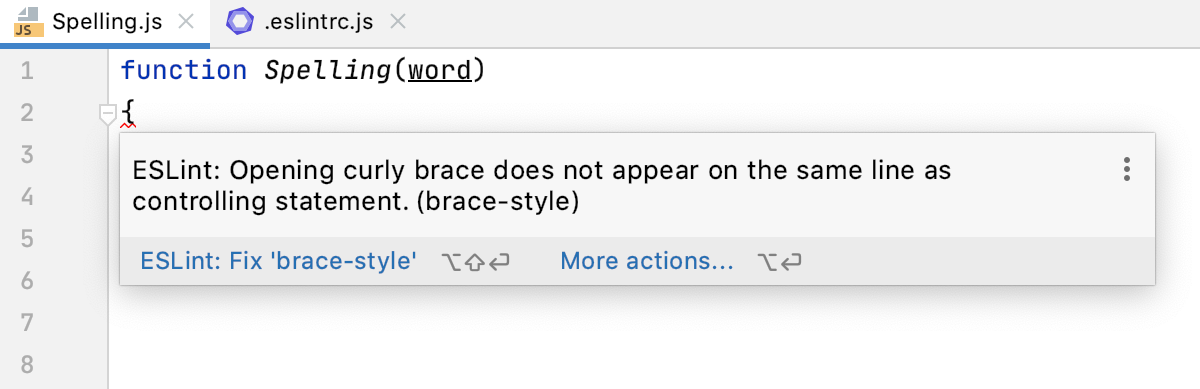This screenshot has height=389, width=1200.
Task: Close the .eslintrc.js tab
Action: [397, 22]
